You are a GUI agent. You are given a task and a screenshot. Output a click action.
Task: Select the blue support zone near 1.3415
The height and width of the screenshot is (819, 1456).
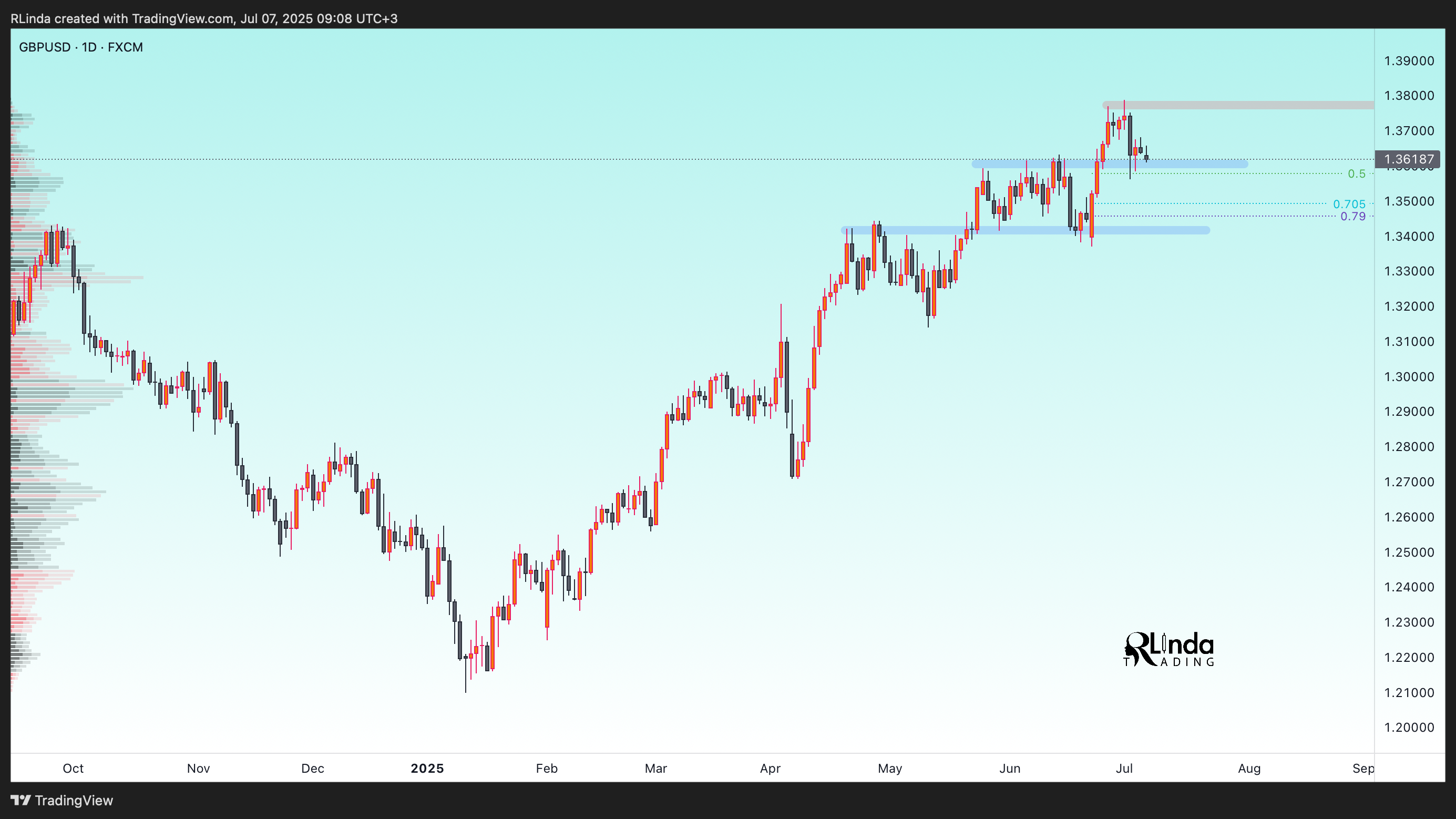1026,230
